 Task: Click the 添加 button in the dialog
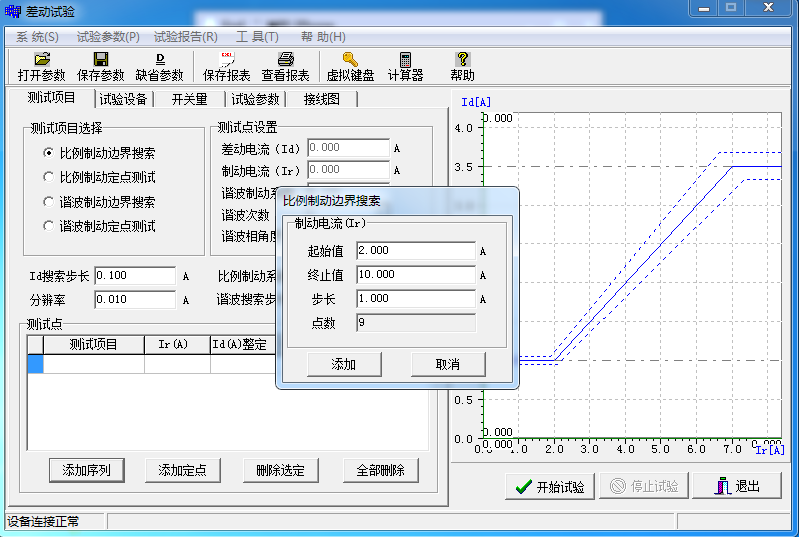343,364
